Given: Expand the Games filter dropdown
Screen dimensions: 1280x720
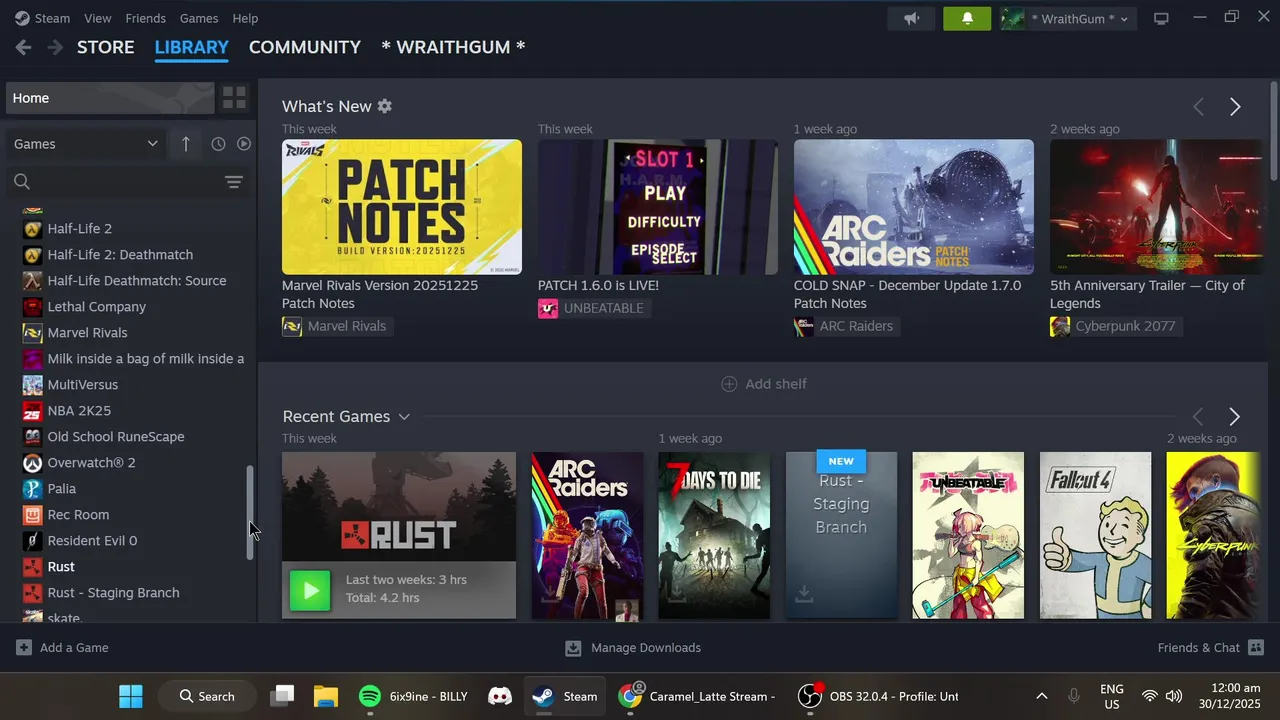Looking at the screenshot, I should point(86,144).
